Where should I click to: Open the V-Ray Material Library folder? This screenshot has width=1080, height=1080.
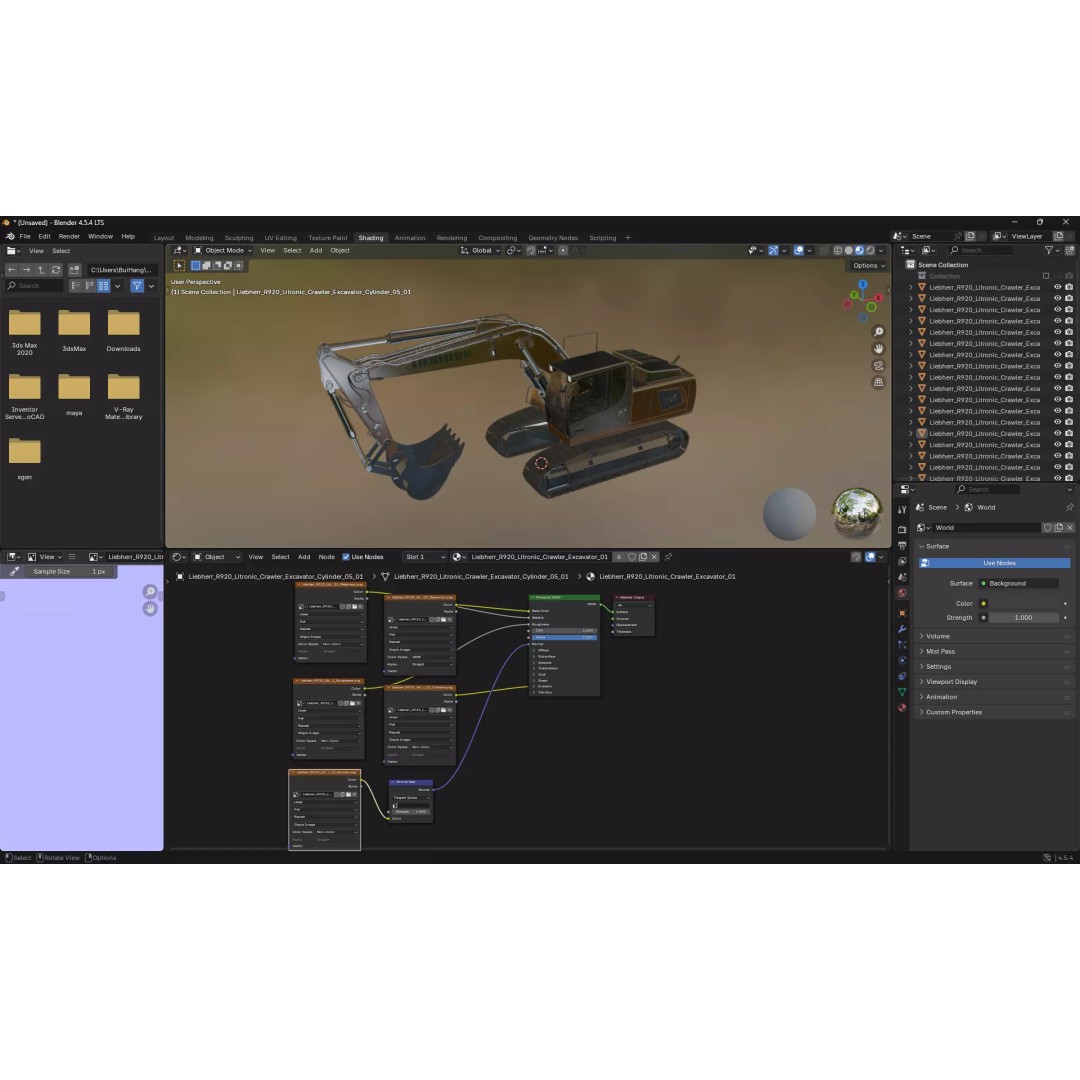coord(123,397)
